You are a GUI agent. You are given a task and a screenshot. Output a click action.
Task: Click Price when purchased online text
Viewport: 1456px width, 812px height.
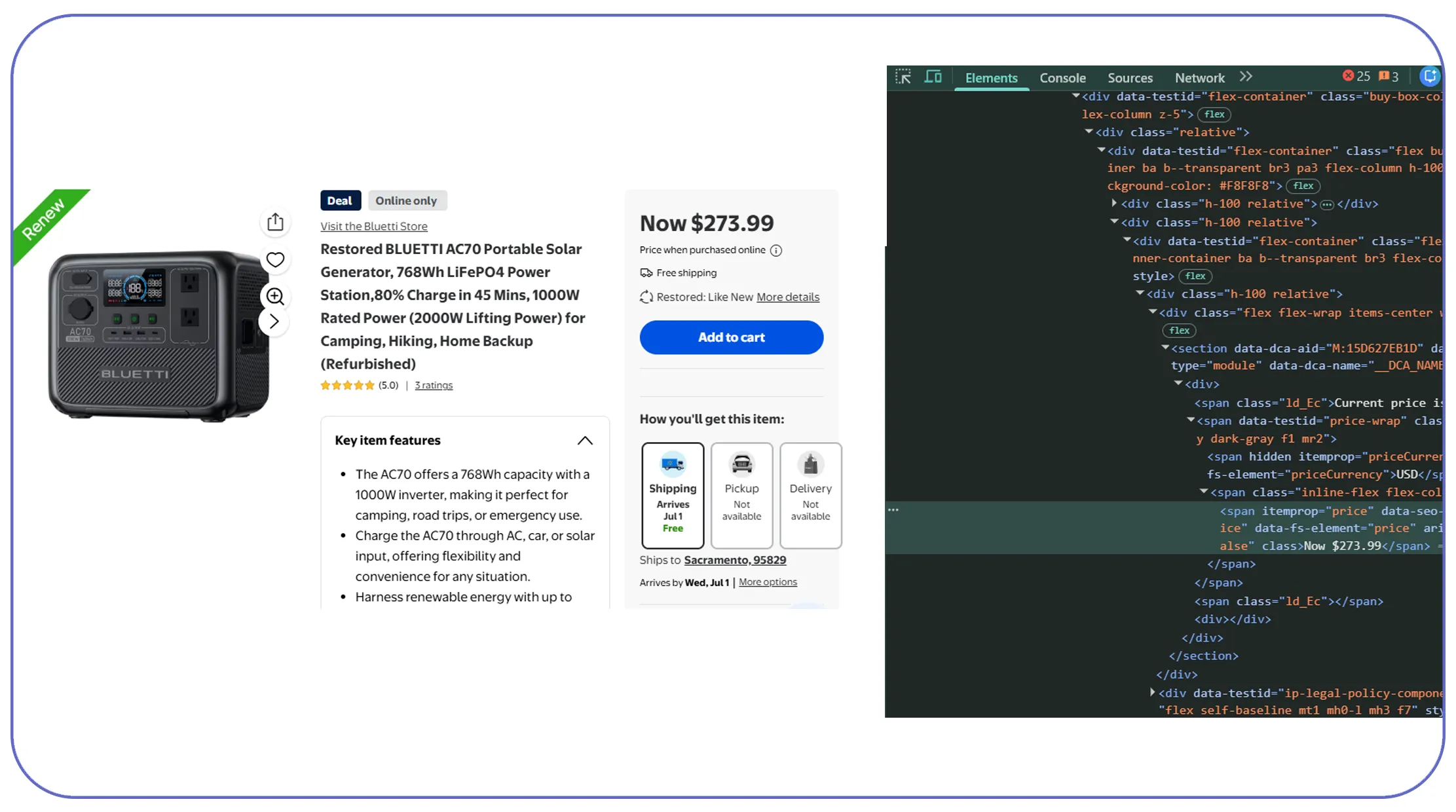point(702,250)
